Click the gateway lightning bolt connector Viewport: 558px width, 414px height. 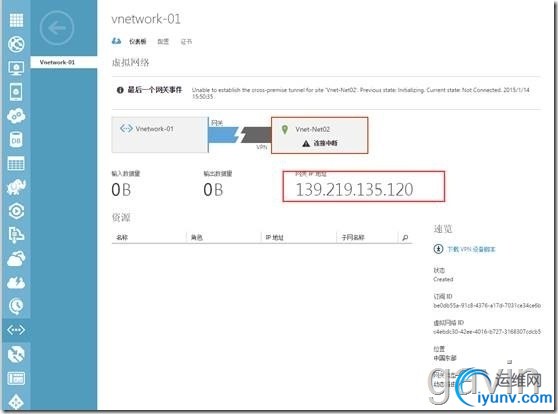(240, 135)
